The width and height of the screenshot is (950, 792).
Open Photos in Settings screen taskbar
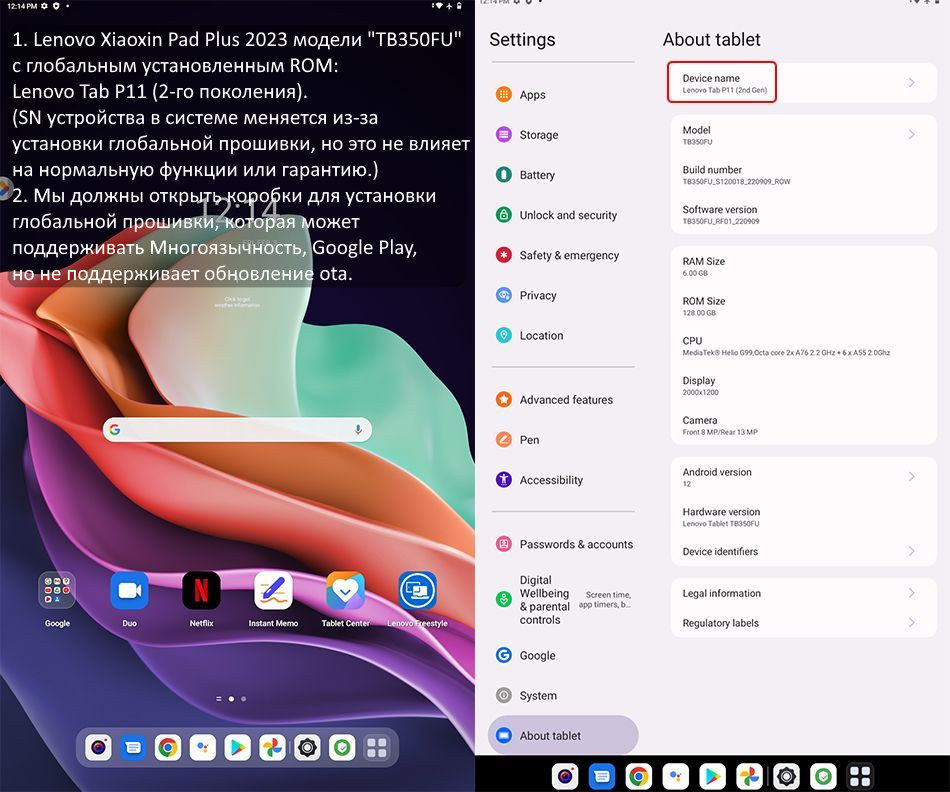pyautogui.click(x=749, y=776)
